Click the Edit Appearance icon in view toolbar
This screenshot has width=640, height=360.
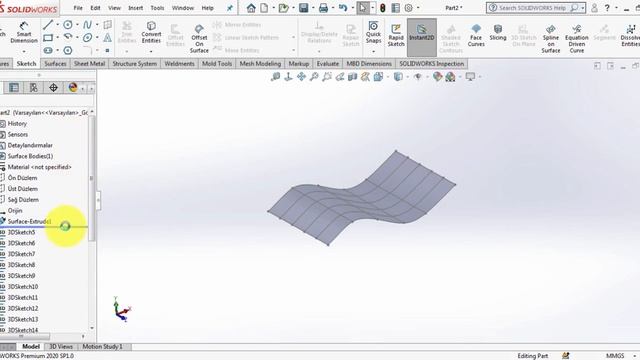(x=437, y=76)
